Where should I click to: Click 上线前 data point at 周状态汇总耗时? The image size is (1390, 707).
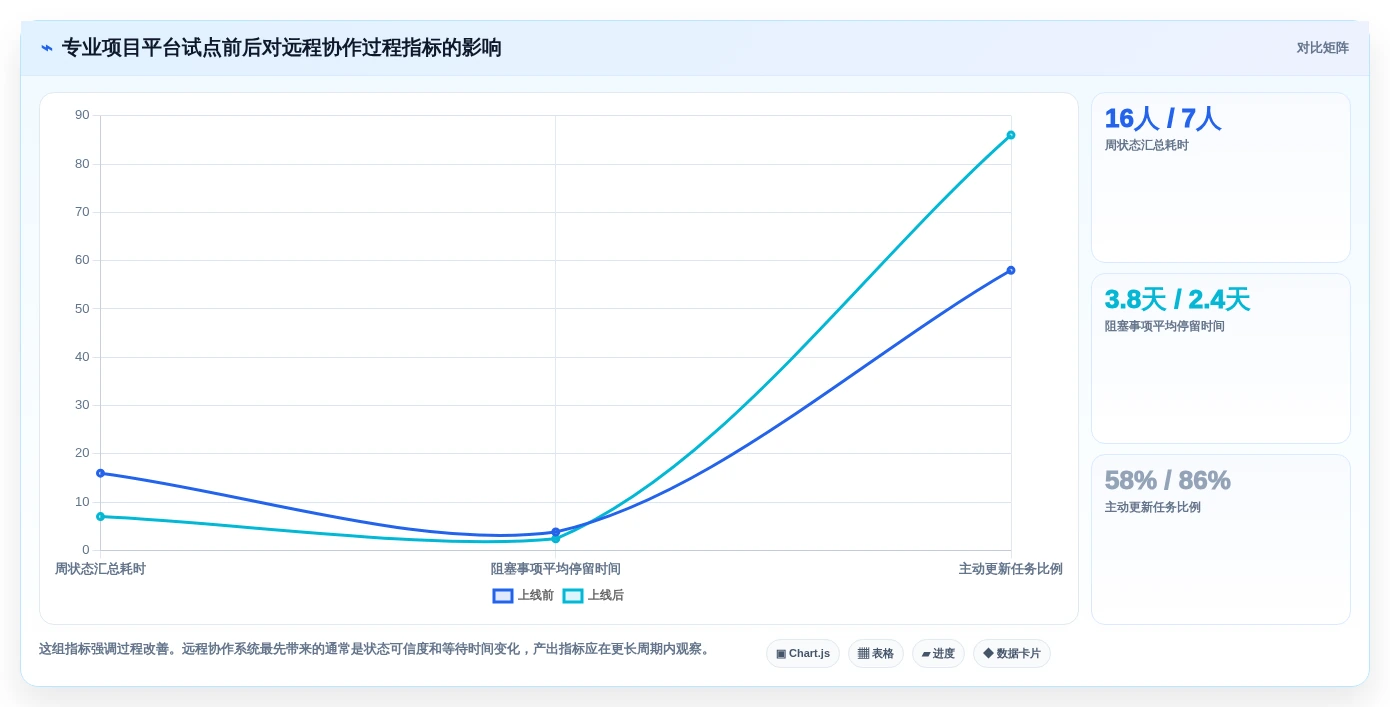click(x=100, y=473)
